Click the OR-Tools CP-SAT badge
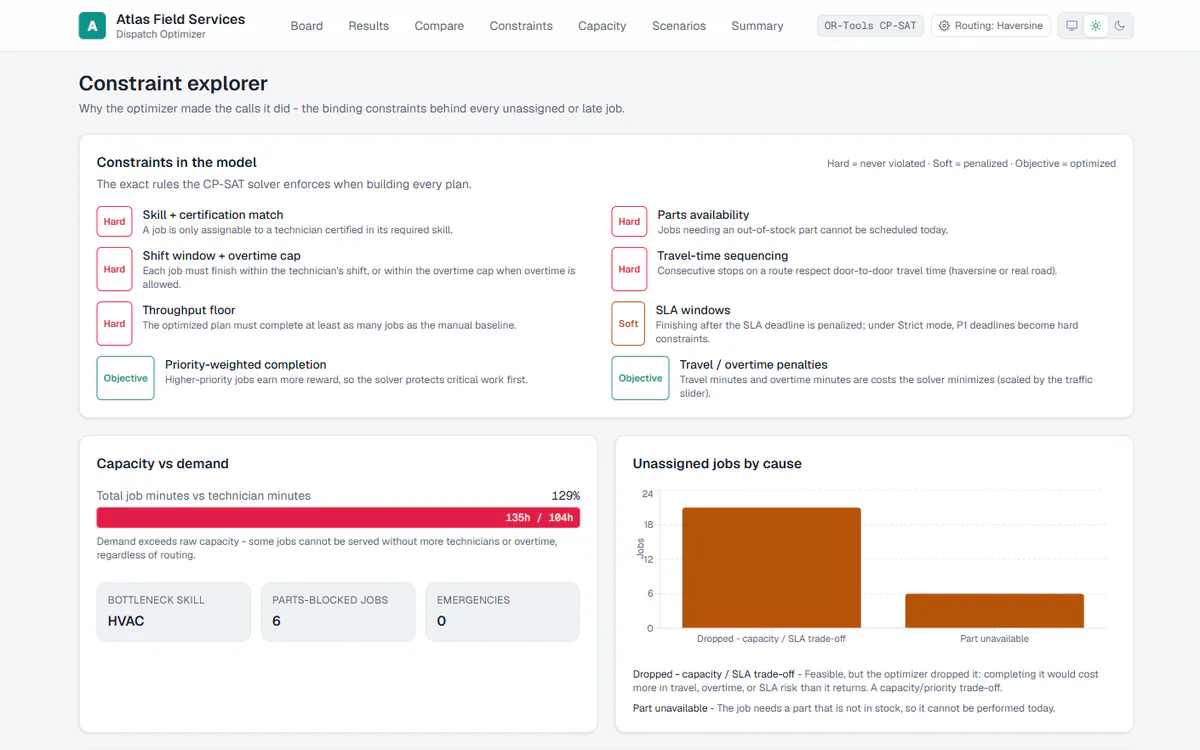This screenshot has height=750, width=1200. [x=870, y=26]
